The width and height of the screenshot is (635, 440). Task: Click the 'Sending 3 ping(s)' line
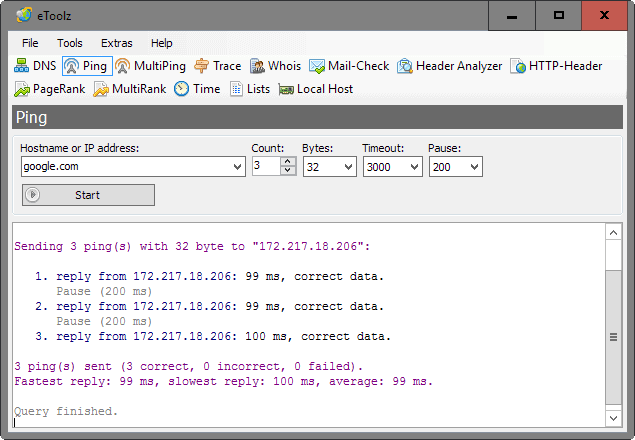pos(192,246)
